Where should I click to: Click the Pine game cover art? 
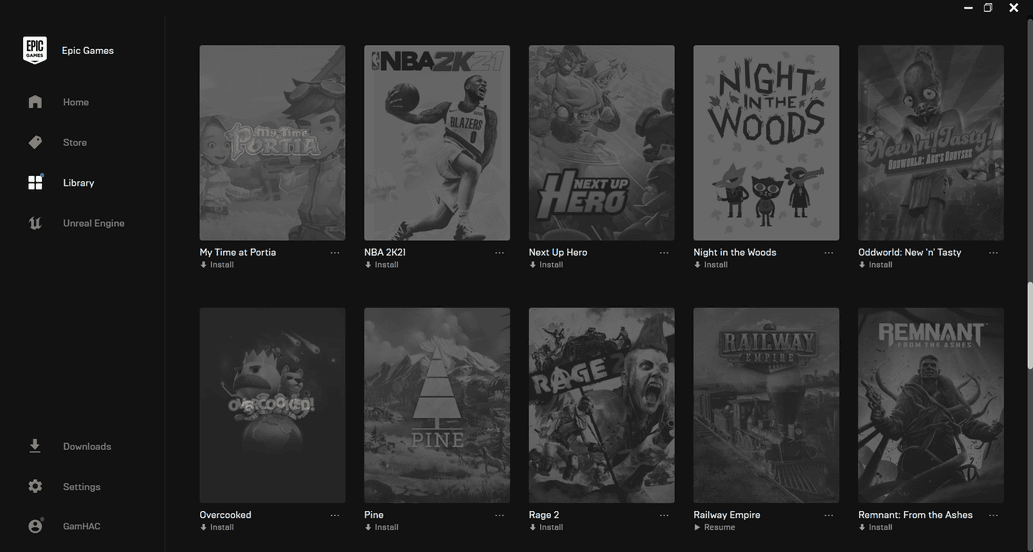coord(437,405)
